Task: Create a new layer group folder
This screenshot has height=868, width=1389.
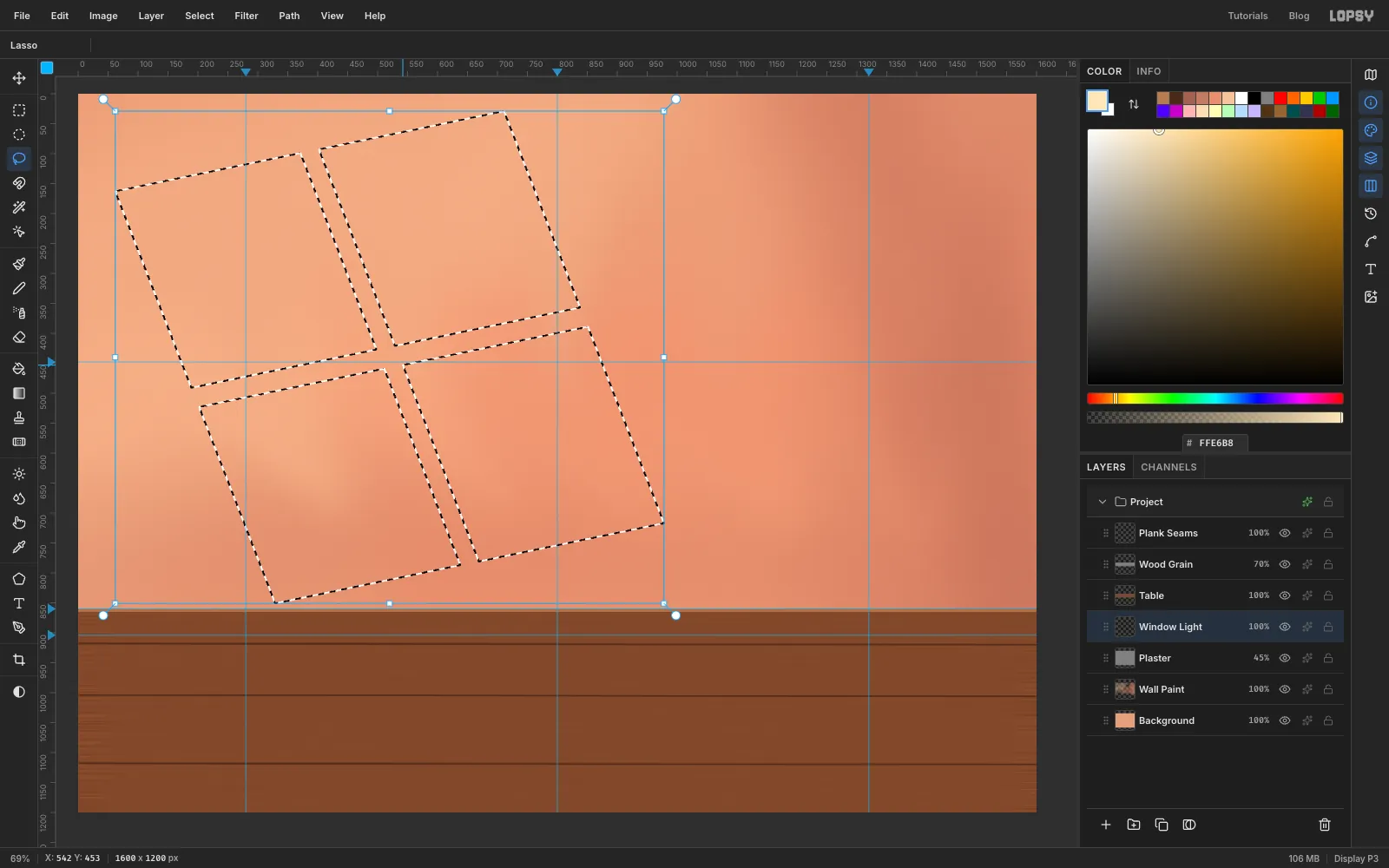Action: [x=1134, y=825]
